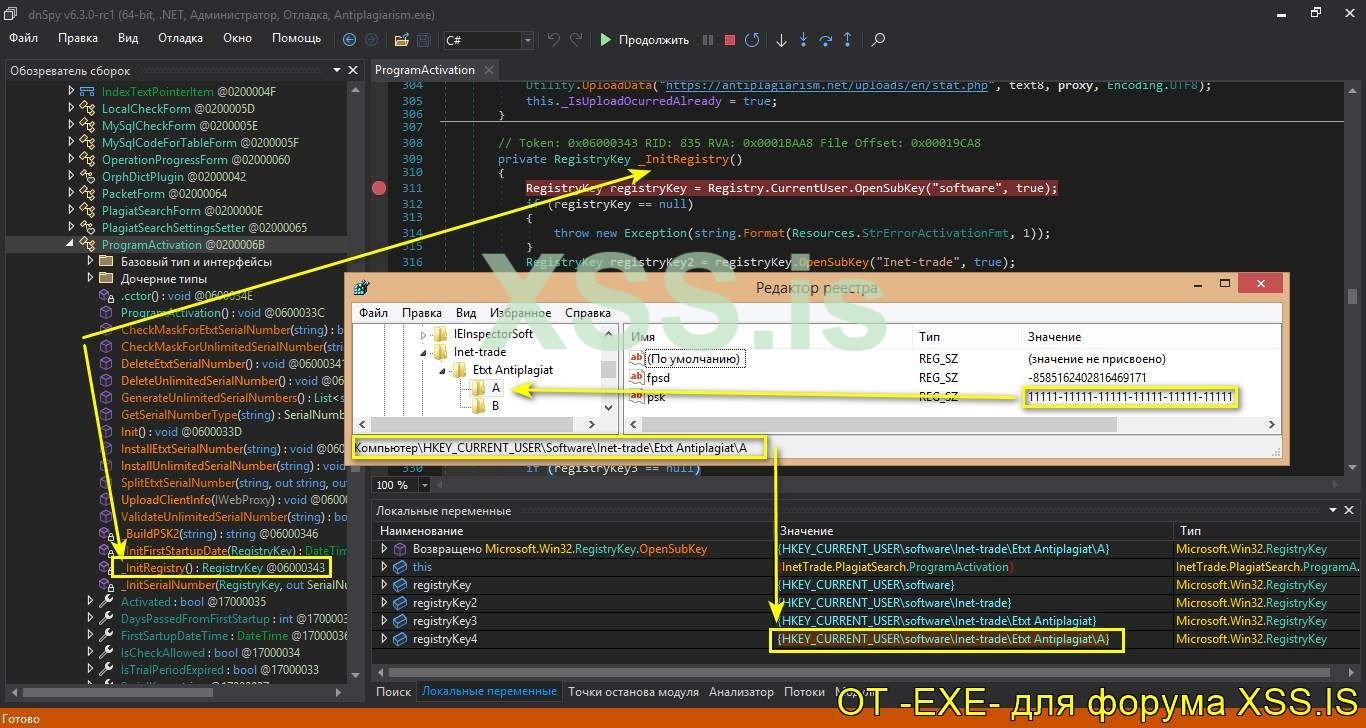Expand the PlagiatSearchForm class node
The image size is (1366, 728).
[71, 210]
